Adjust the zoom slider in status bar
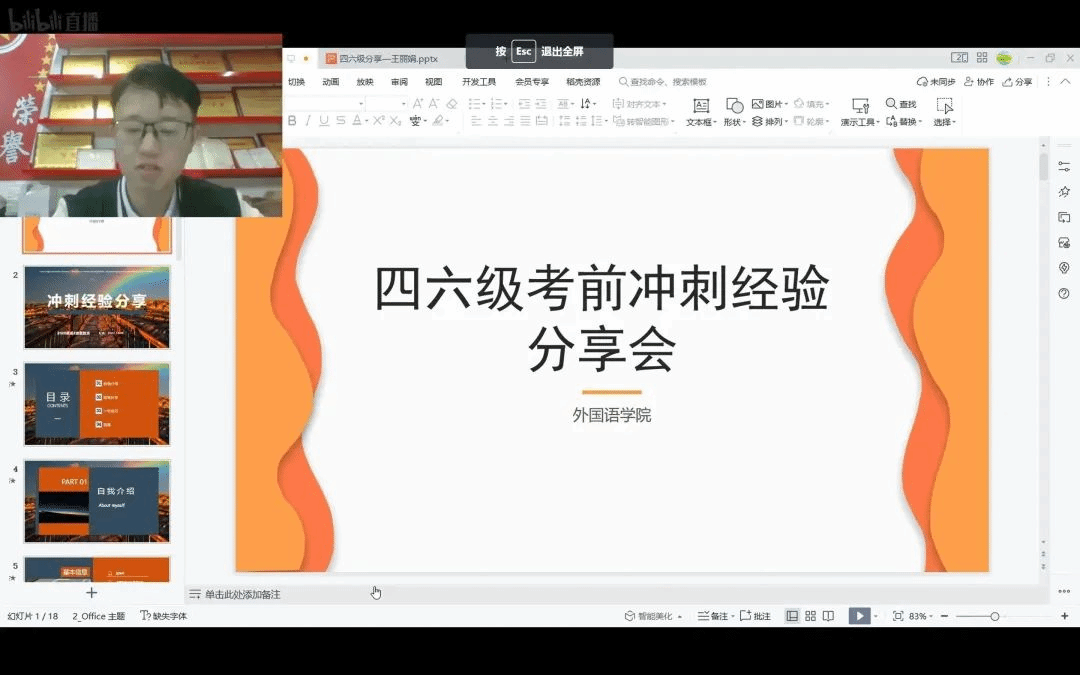The width and height of the screenshot is (1080, 675). 994,616
